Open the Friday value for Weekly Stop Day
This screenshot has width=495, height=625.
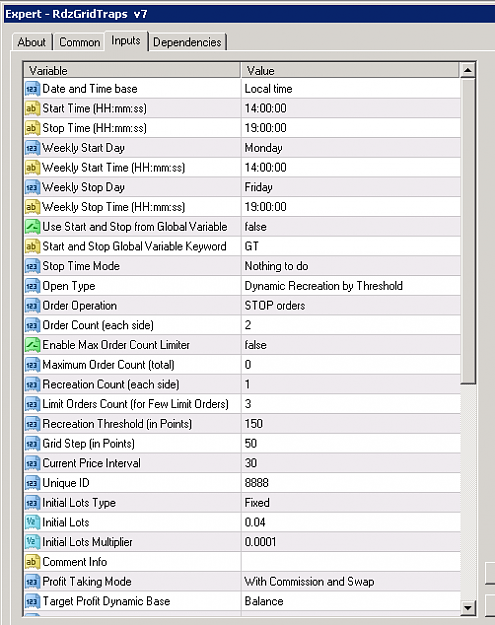(x=351, y=187)
